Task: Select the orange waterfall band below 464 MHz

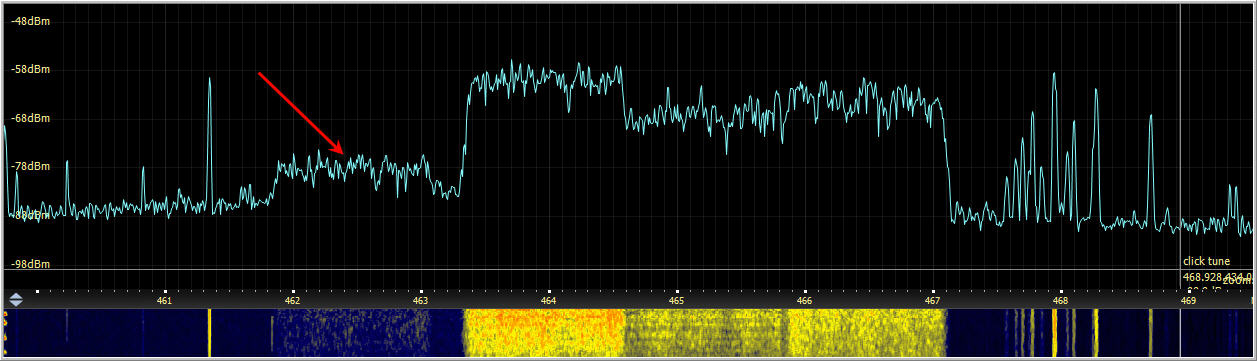Action: (543, 333)
